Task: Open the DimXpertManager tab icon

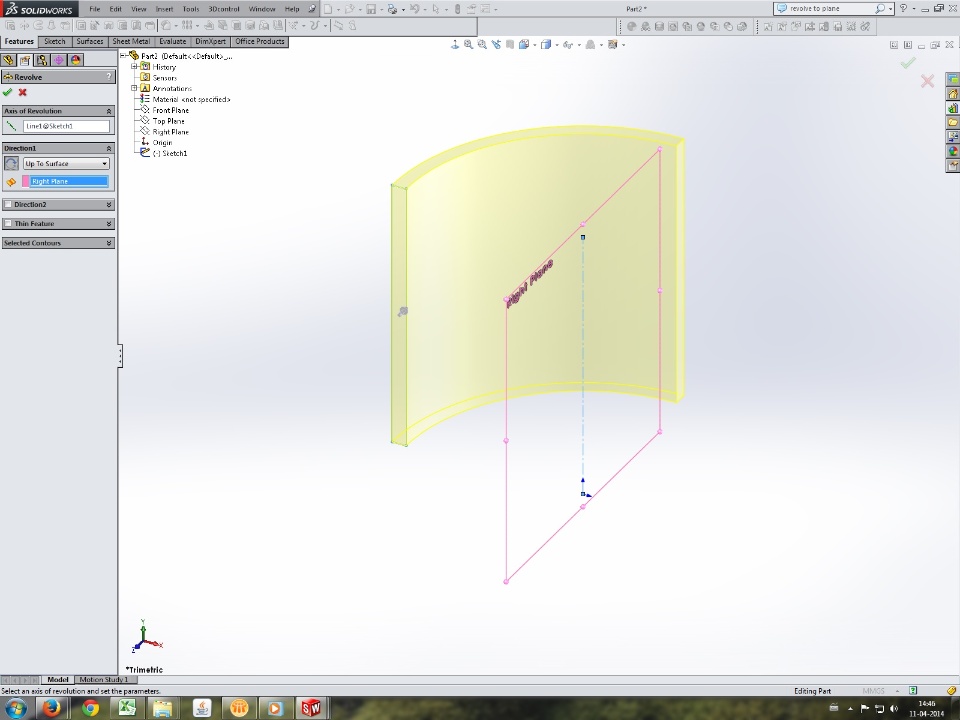Action: pos(59,60)
